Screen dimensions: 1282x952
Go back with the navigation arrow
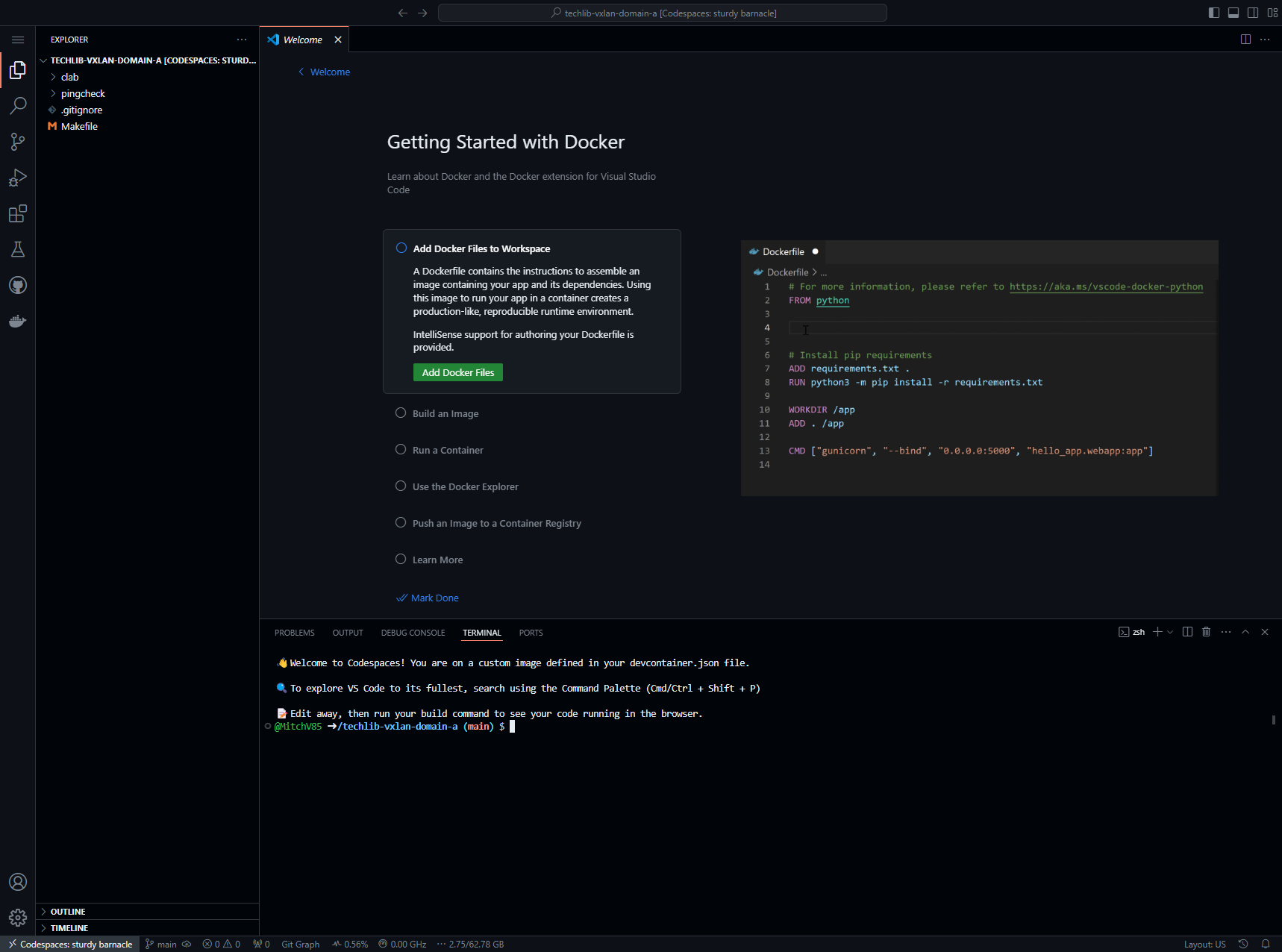point(403,13)
